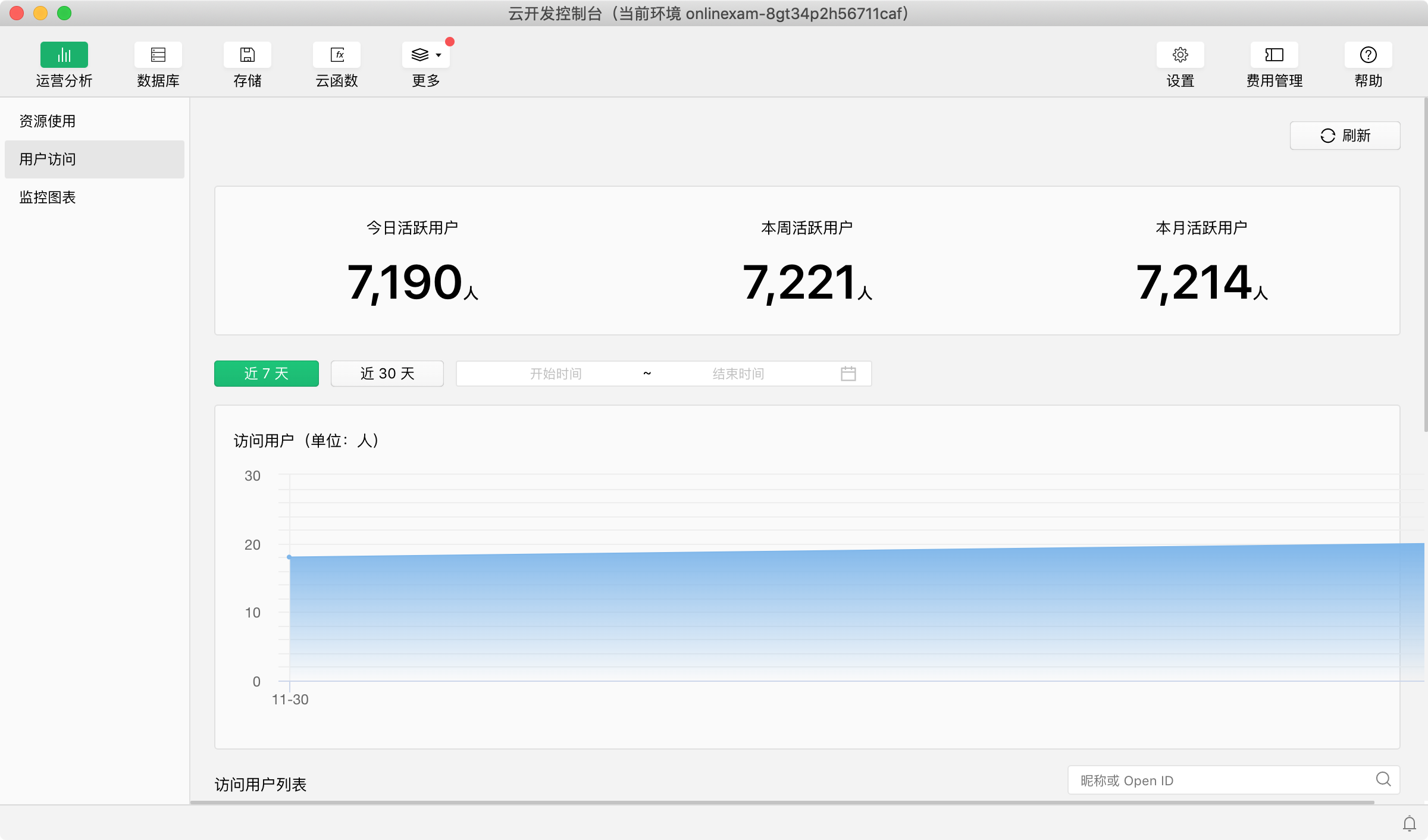Click the notification bell icon
The image size is (1428, 840).
click(x=1409, y=823)
